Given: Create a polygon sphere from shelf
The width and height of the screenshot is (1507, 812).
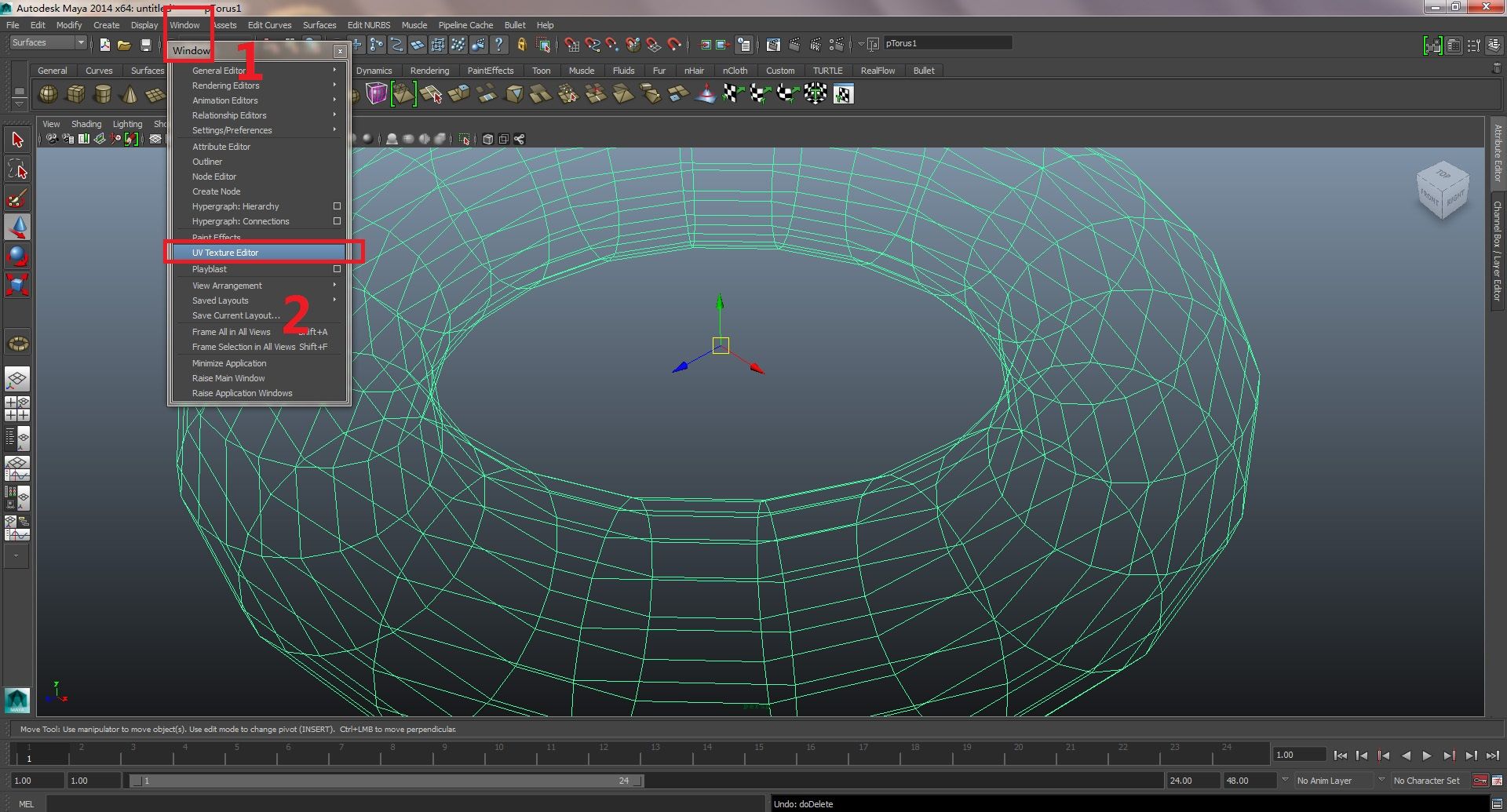Looking at the screenshot, I should [x=49, y=95].
